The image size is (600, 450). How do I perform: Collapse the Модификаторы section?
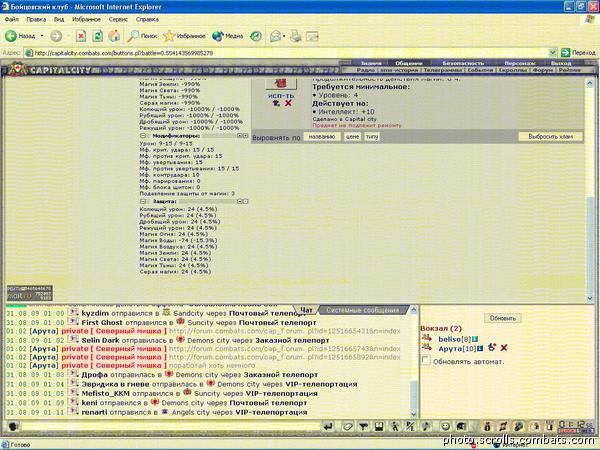tap(143, 136)
